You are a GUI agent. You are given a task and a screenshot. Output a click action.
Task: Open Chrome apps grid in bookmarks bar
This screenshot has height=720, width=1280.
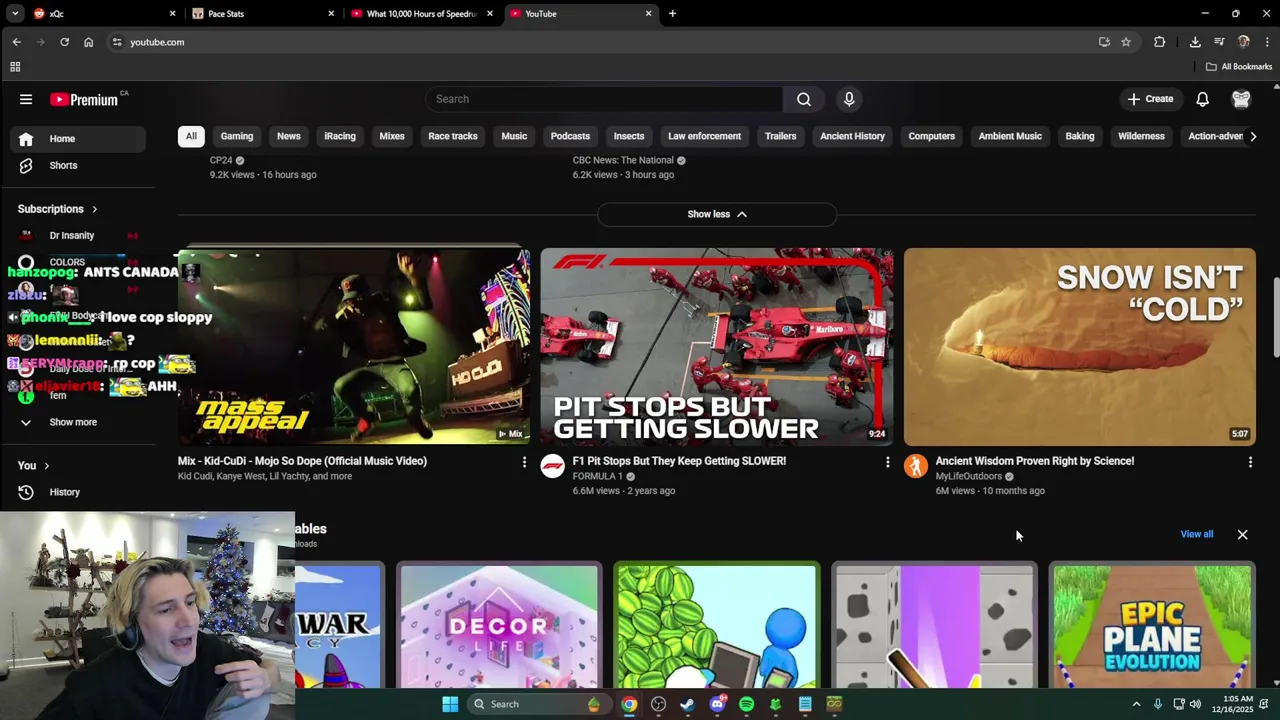click(15, 67)
